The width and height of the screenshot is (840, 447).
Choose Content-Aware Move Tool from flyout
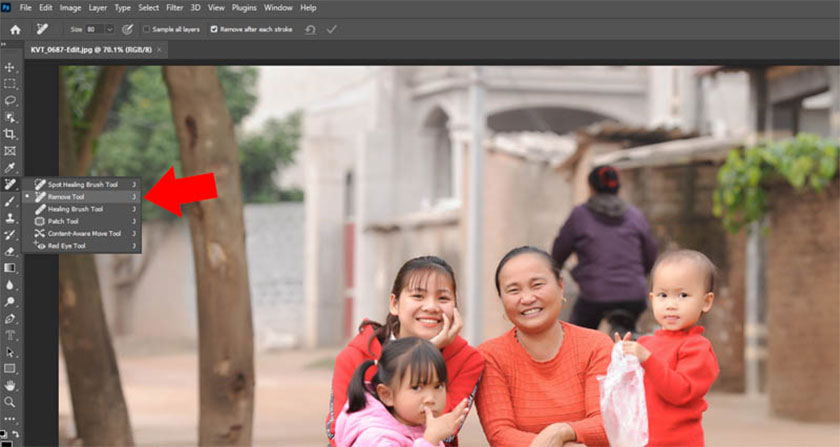click(81, 233)
